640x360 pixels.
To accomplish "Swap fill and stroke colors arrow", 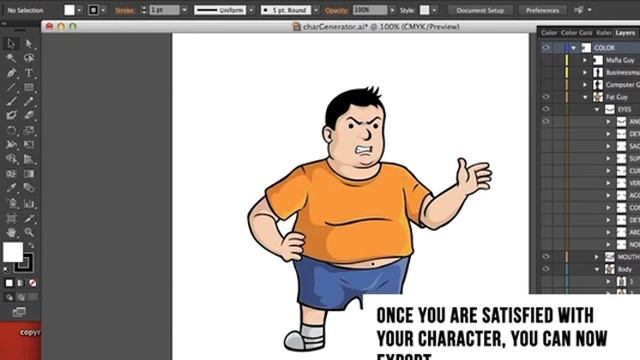I will (x=31, y=245).
